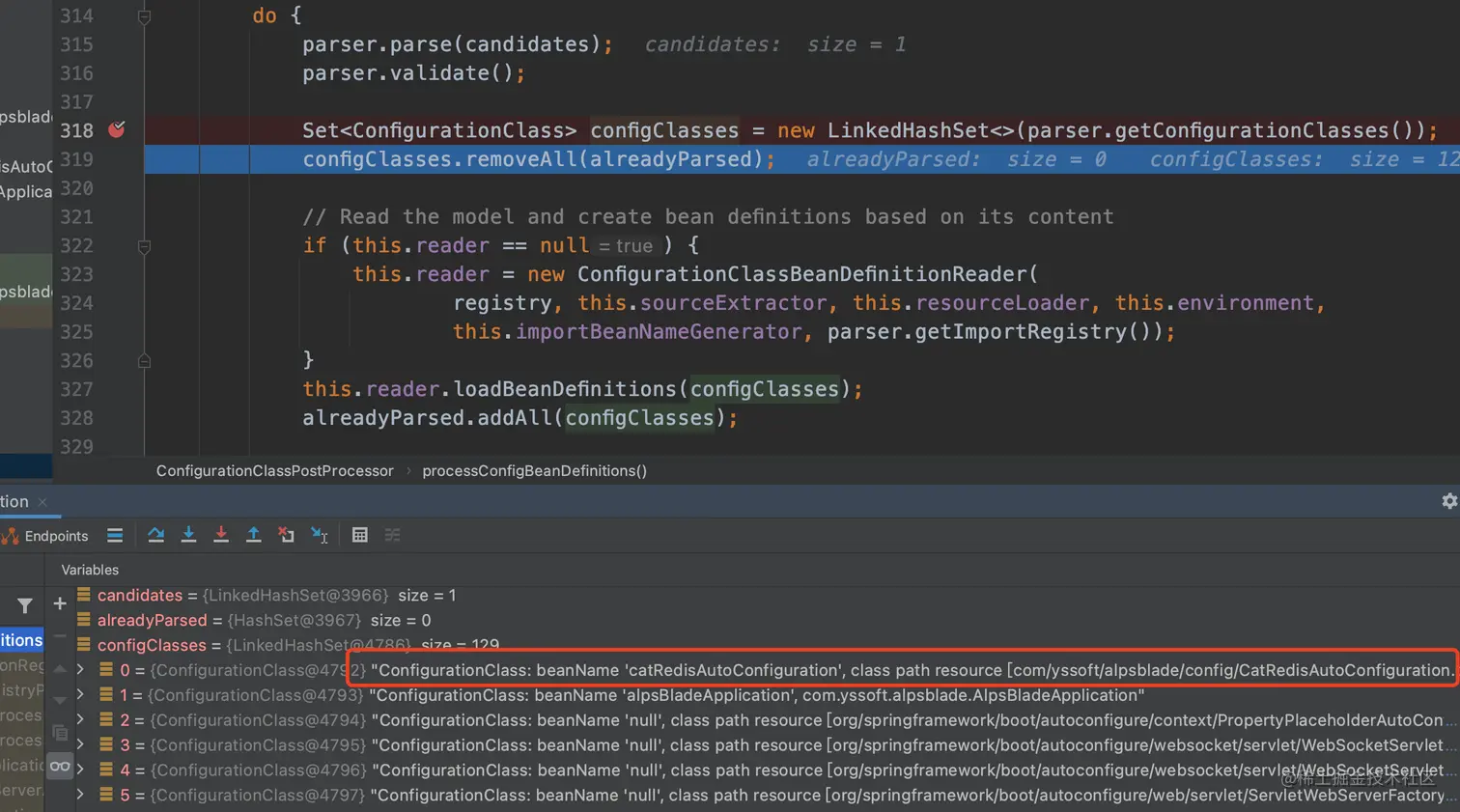Expand variable entry 5 ConfigurationClass@4797
The height and width of the screenshot is (812, 1460).
coord(80,796)
